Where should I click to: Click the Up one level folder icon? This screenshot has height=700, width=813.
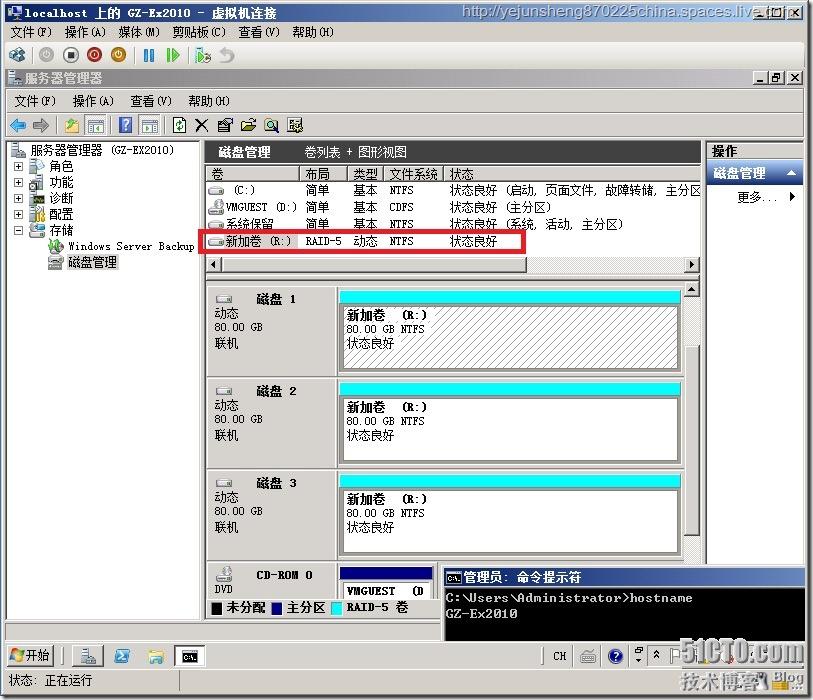72,125
